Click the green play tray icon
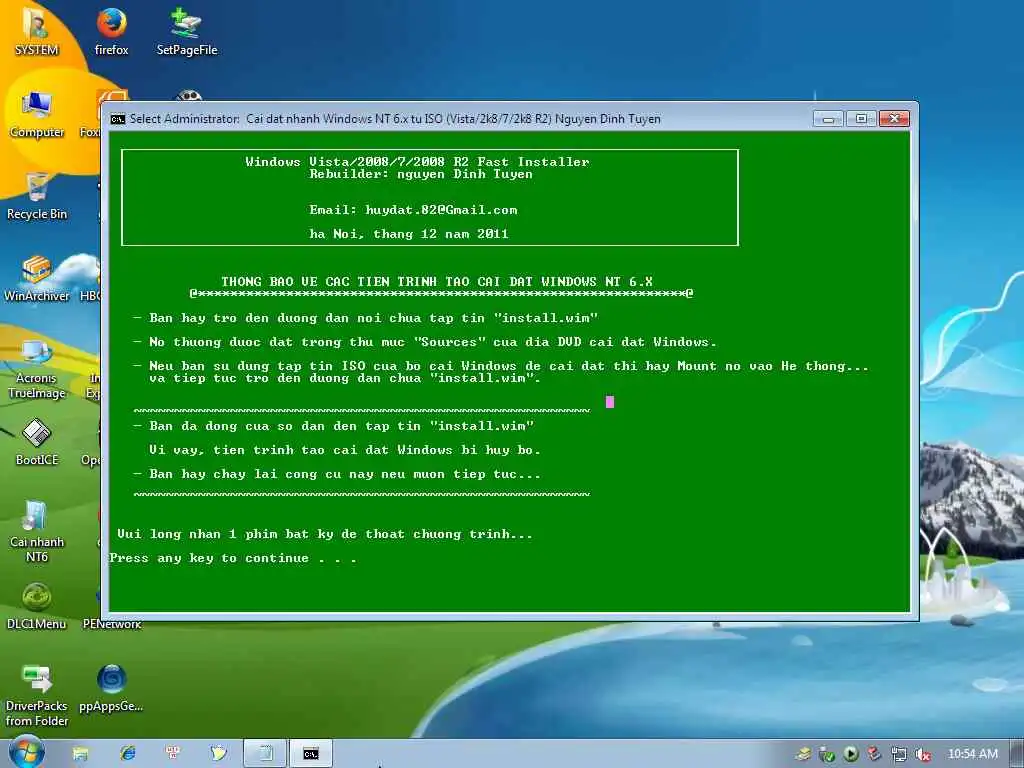Viewport: 1024px width, 768px height. pyautogui.click(x=850, y=754)
